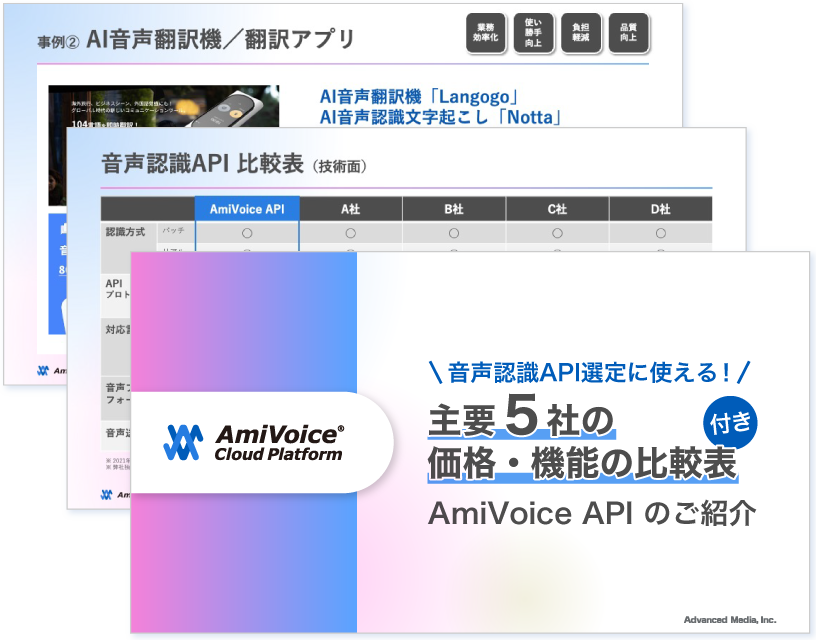Click the blue 付き circle badge
Screen dimensions: 816x640
click(x=730, y=422)
